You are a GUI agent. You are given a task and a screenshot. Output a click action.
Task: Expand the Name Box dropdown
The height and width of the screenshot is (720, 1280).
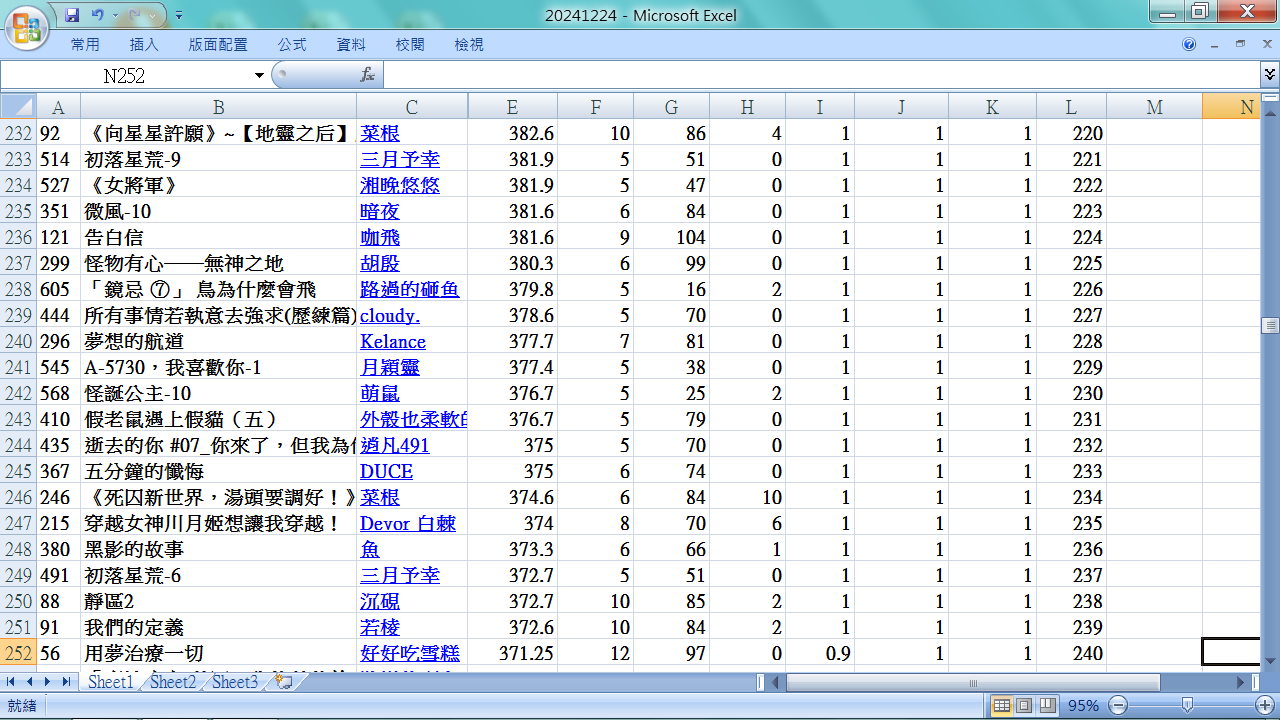(x=260, y=75)
